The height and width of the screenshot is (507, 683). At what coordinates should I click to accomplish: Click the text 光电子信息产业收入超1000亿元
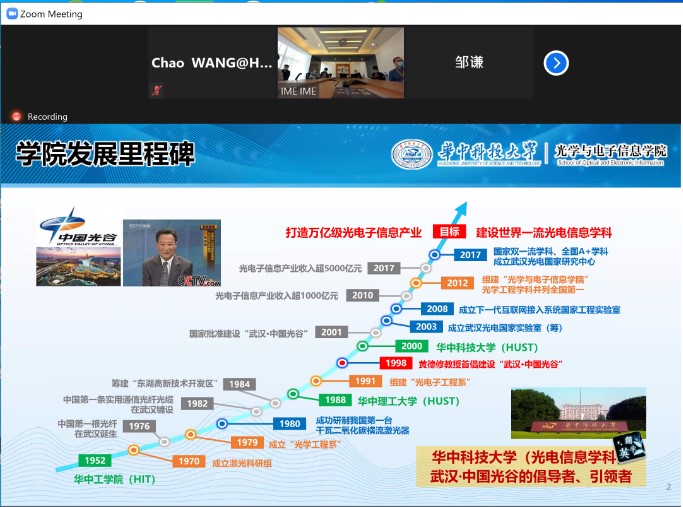click(277, 296)
